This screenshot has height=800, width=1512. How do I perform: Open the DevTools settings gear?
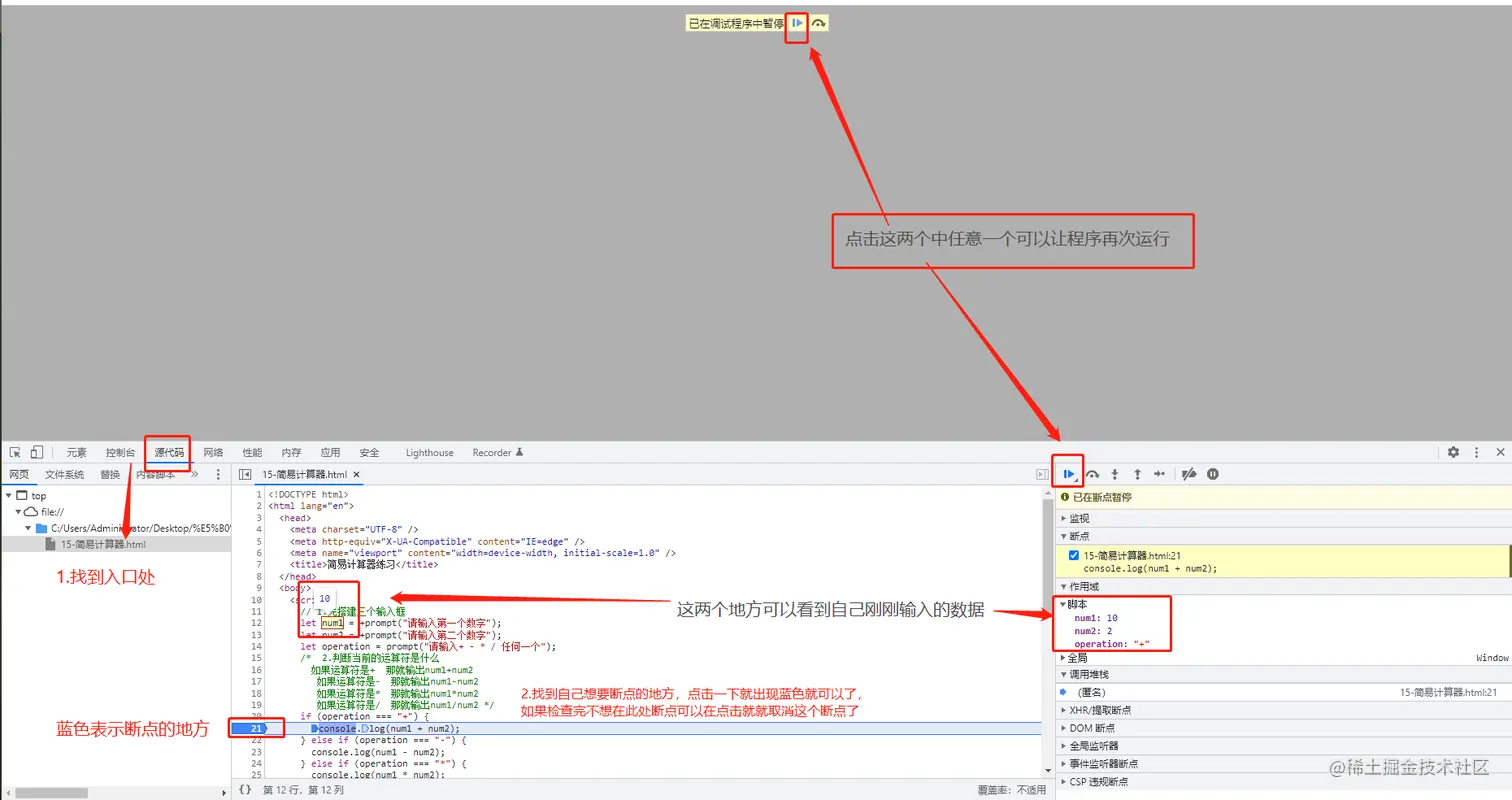(x=1452, y=452)
